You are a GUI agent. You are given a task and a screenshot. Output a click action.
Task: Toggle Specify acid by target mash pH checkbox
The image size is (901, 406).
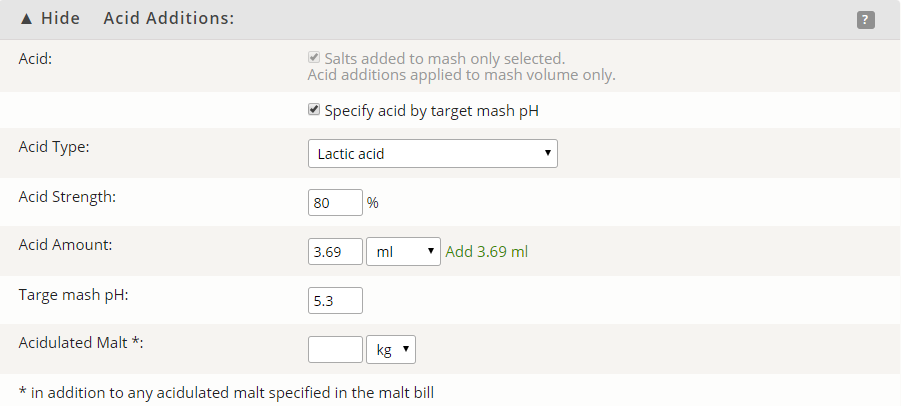314,109
